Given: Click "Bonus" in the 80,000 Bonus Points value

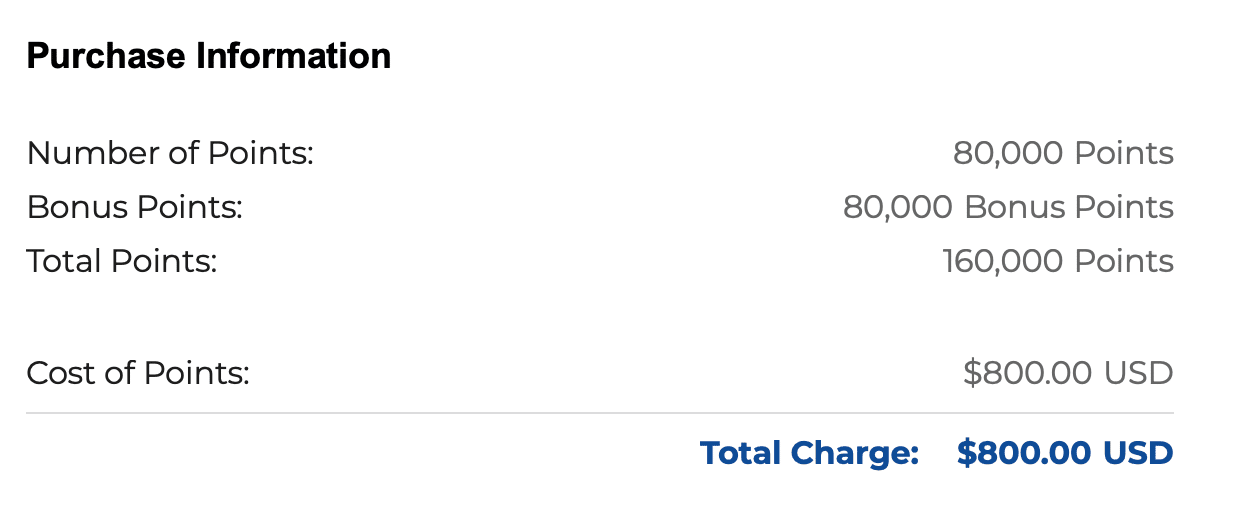Looking at the screenshot, I should click(1013, 208).
